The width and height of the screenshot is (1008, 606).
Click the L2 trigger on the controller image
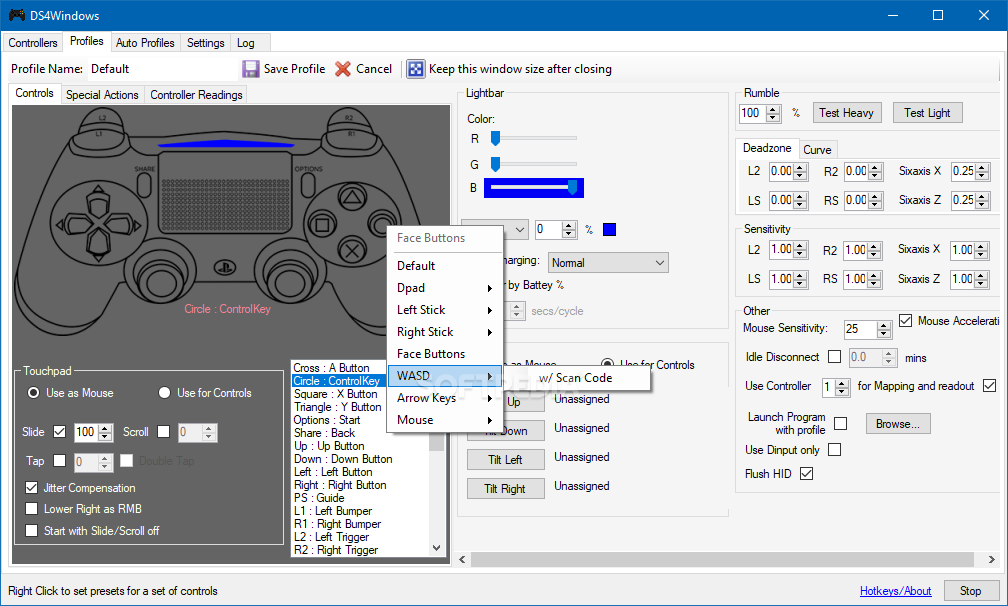tap(102, 118)
